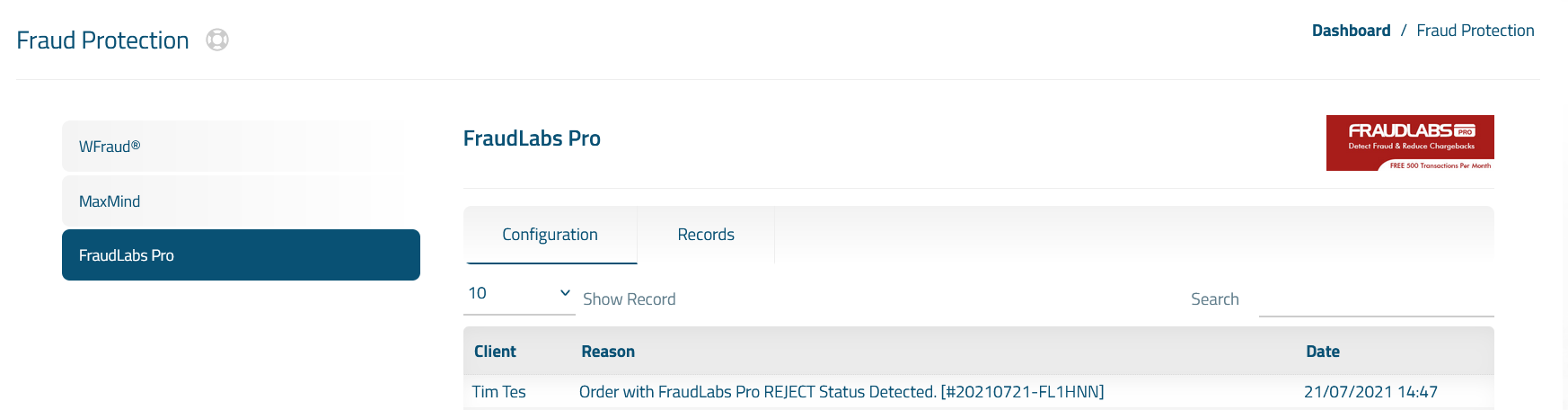The image size is (1568, 410).
Task: Focus the Search input field
Action: point(1376,299)
